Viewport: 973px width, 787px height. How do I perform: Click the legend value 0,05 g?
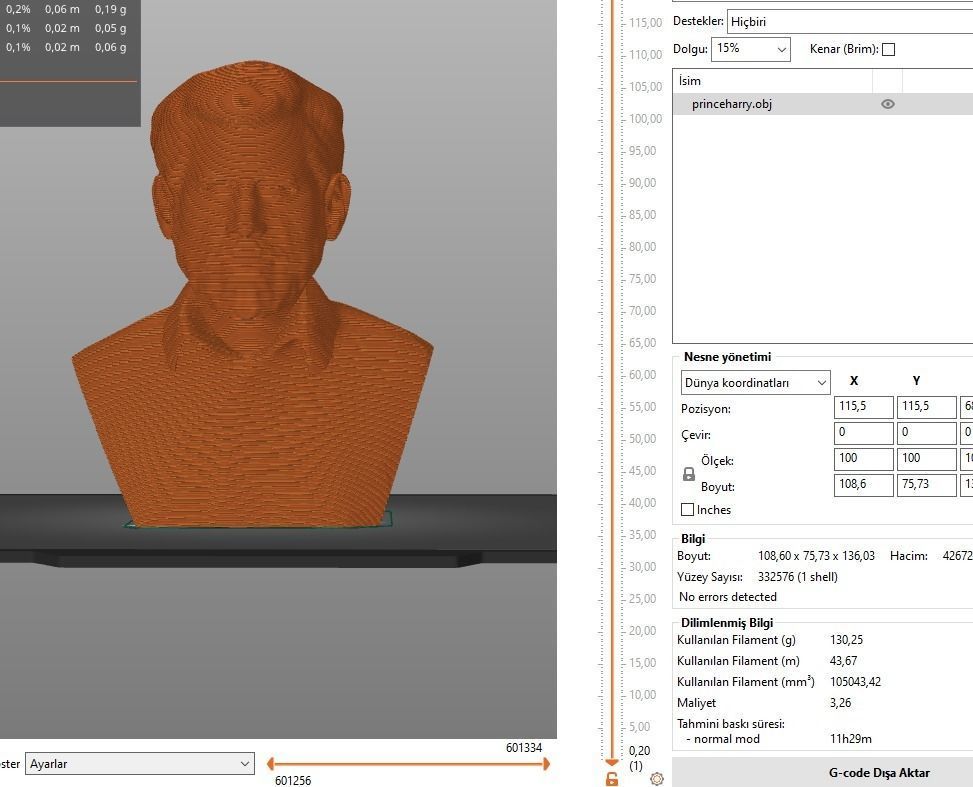pos(110,29)
